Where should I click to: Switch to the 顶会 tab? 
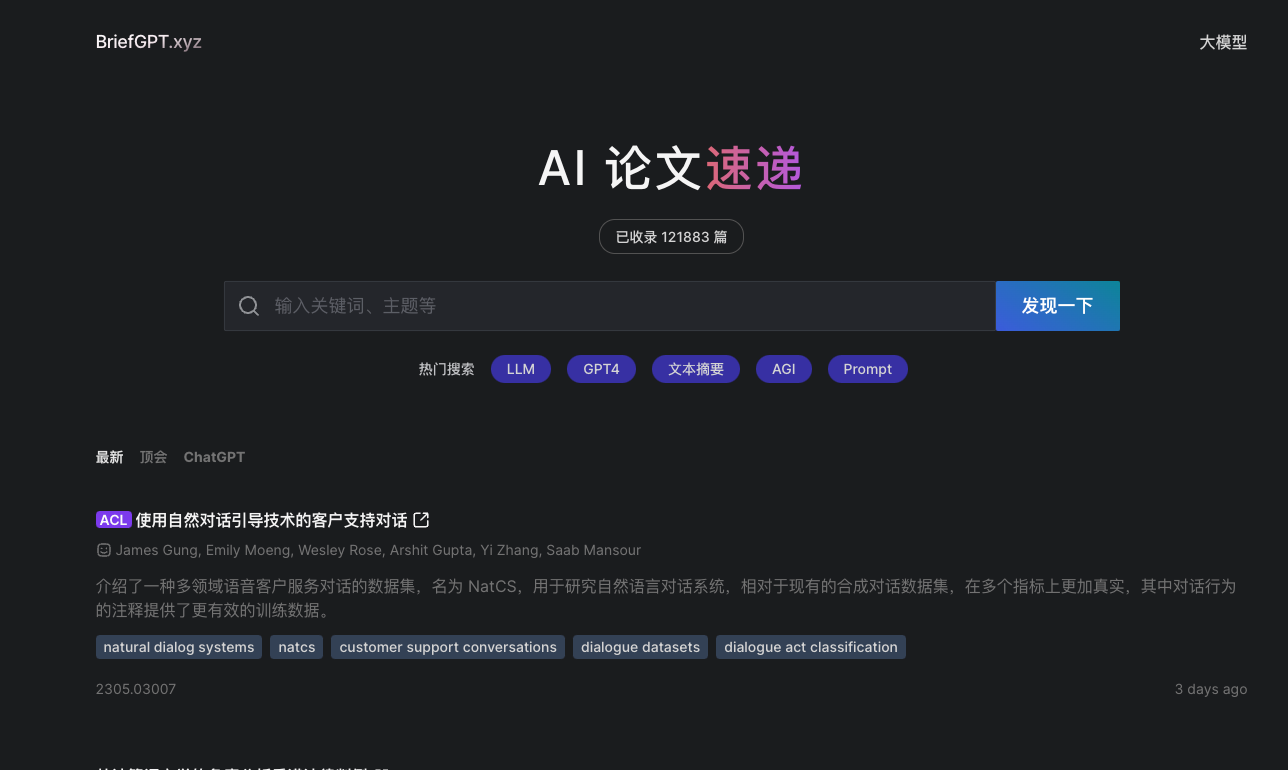[154, 457]
